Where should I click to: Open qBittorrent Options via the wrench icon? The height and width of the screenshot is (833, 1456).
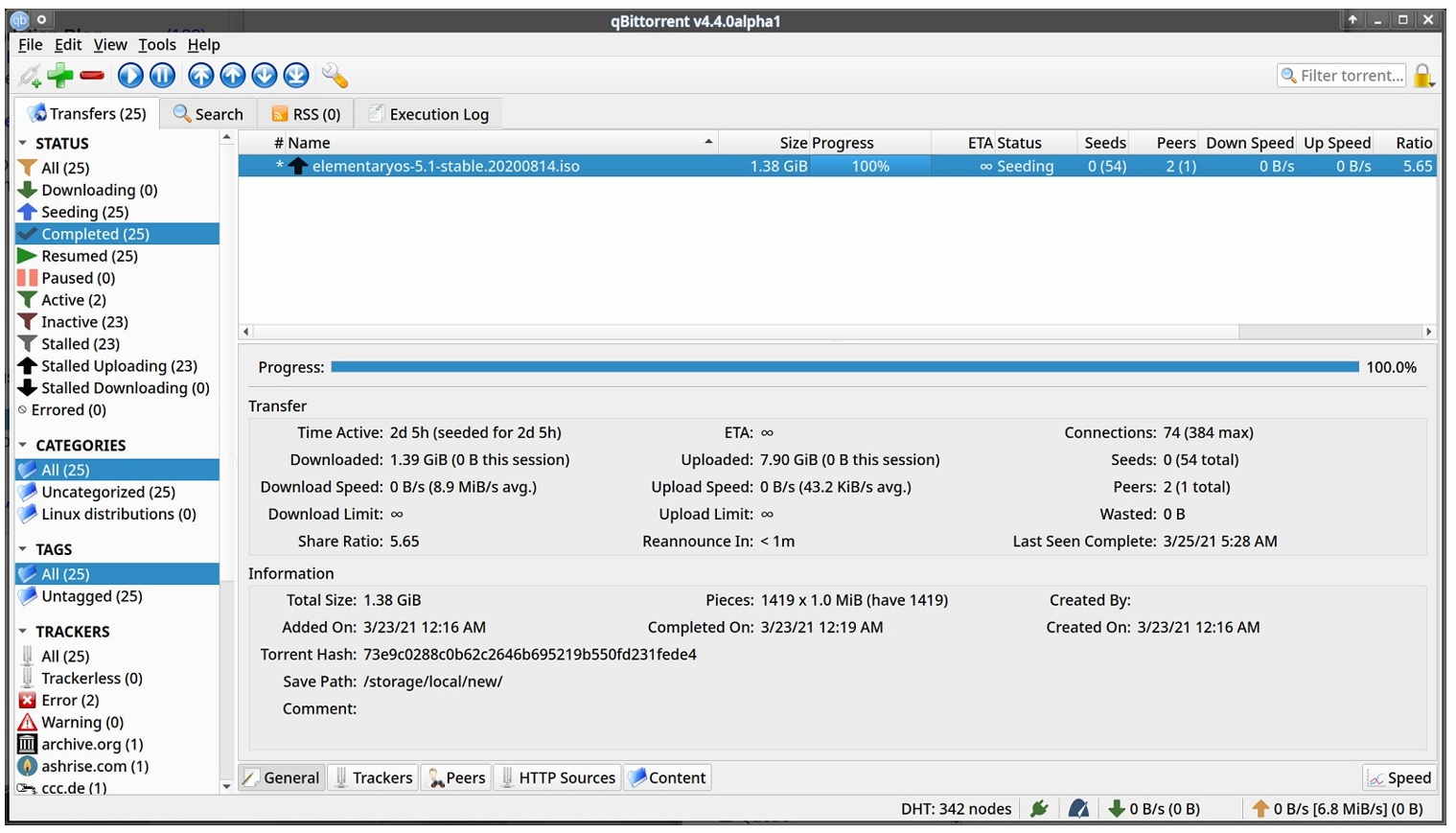coord(335,75)
